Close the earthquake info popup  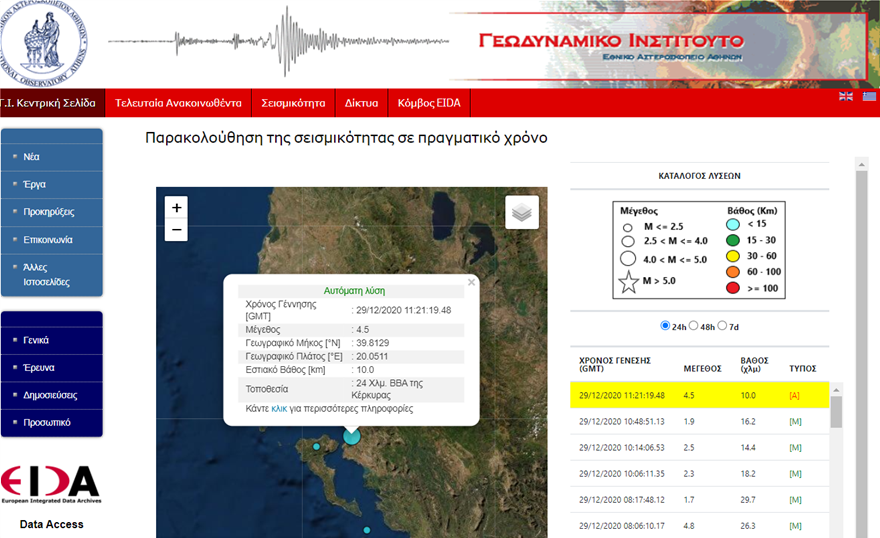(471, 283)
